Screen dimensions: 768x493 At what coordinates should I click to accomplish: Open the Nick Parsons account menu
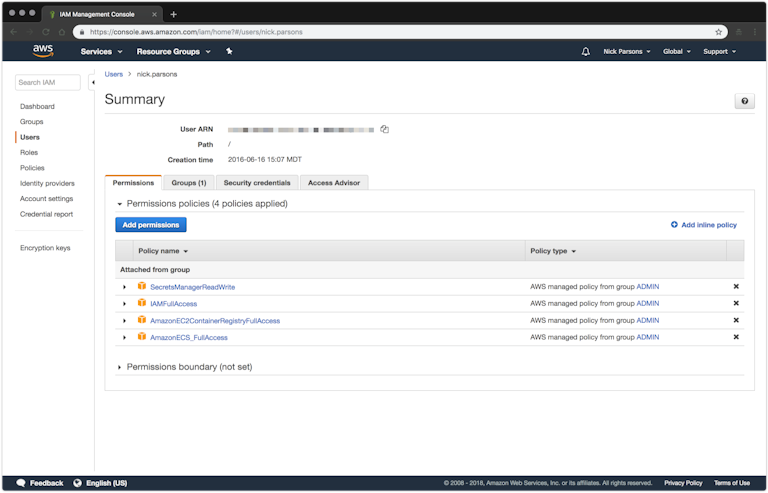[x=626, y=51]
